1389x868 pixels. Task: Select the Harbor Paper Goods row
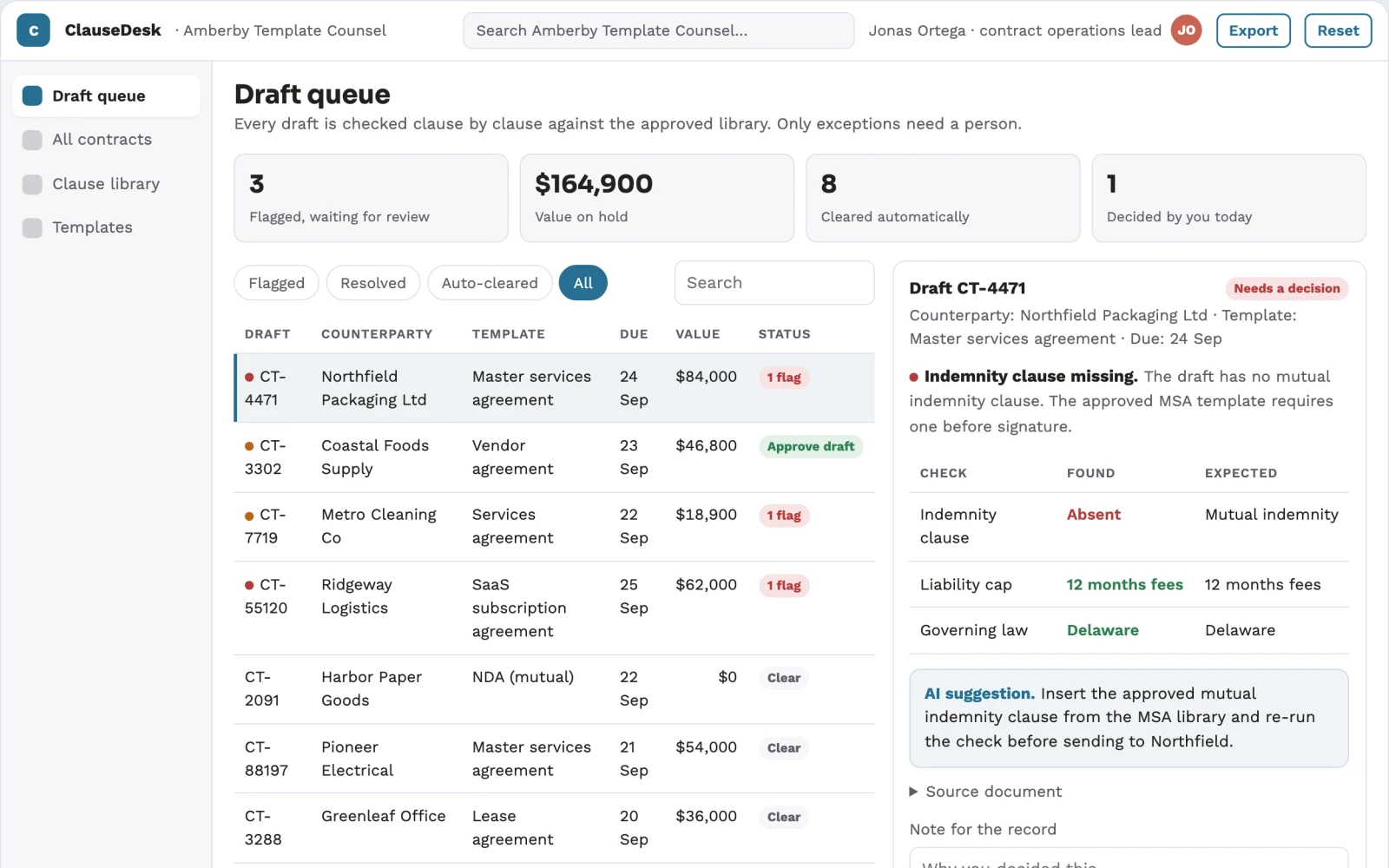click(x=554, y=689)
